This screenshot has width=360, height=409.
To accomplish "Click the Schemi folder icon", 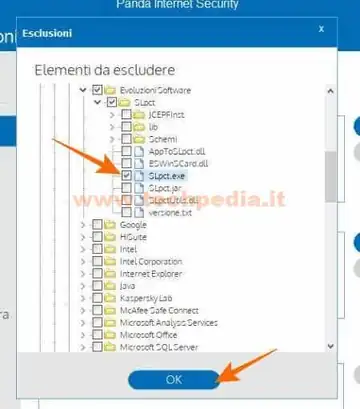I will (x=139, y=139).
